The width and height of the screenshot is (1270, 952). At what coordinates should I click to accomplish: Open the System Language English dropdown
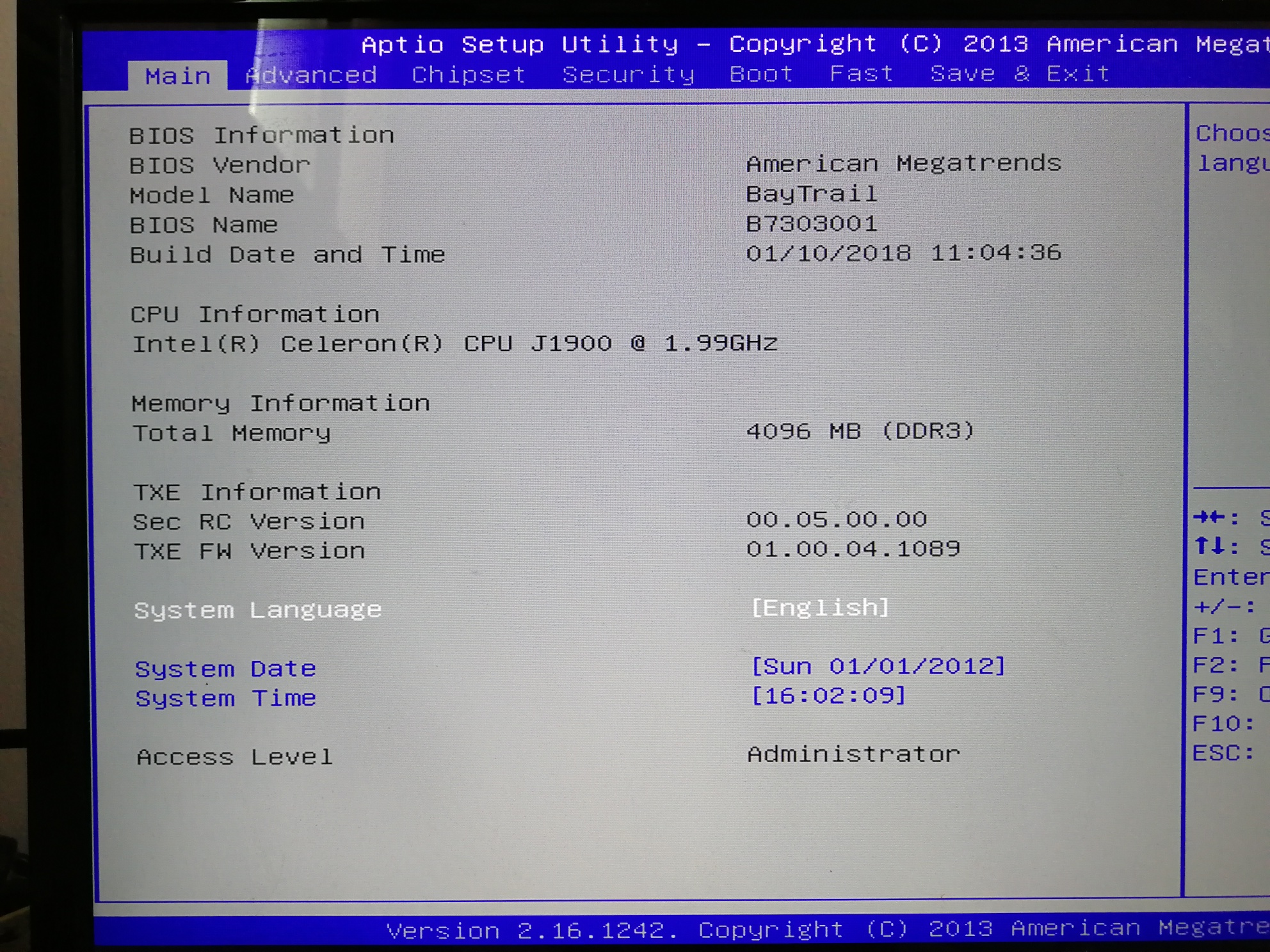pyautogui.click(x=820, y=607)
